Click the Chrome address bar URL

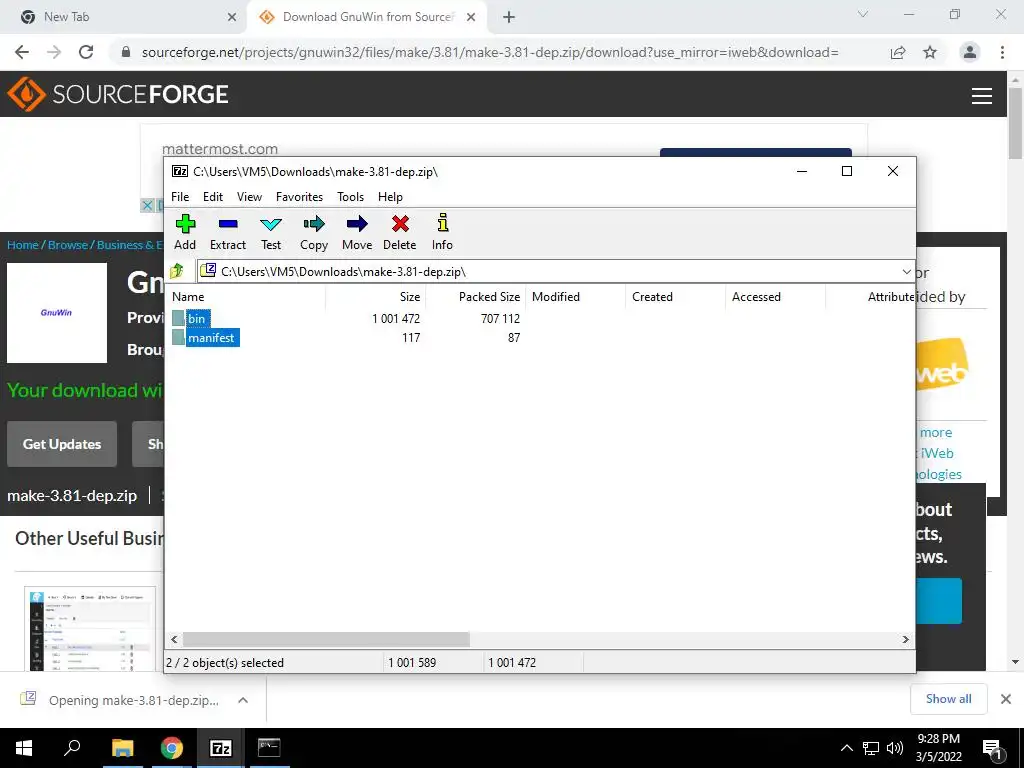point(490,52)
